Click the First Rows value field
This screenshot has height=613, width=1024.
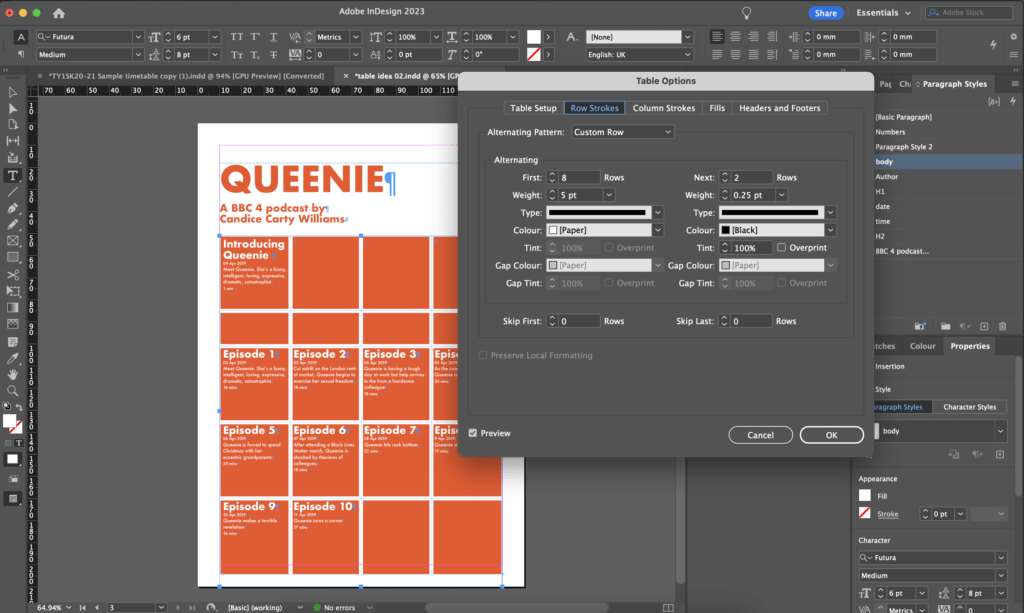pyautogui.click(x=579, y=178)
